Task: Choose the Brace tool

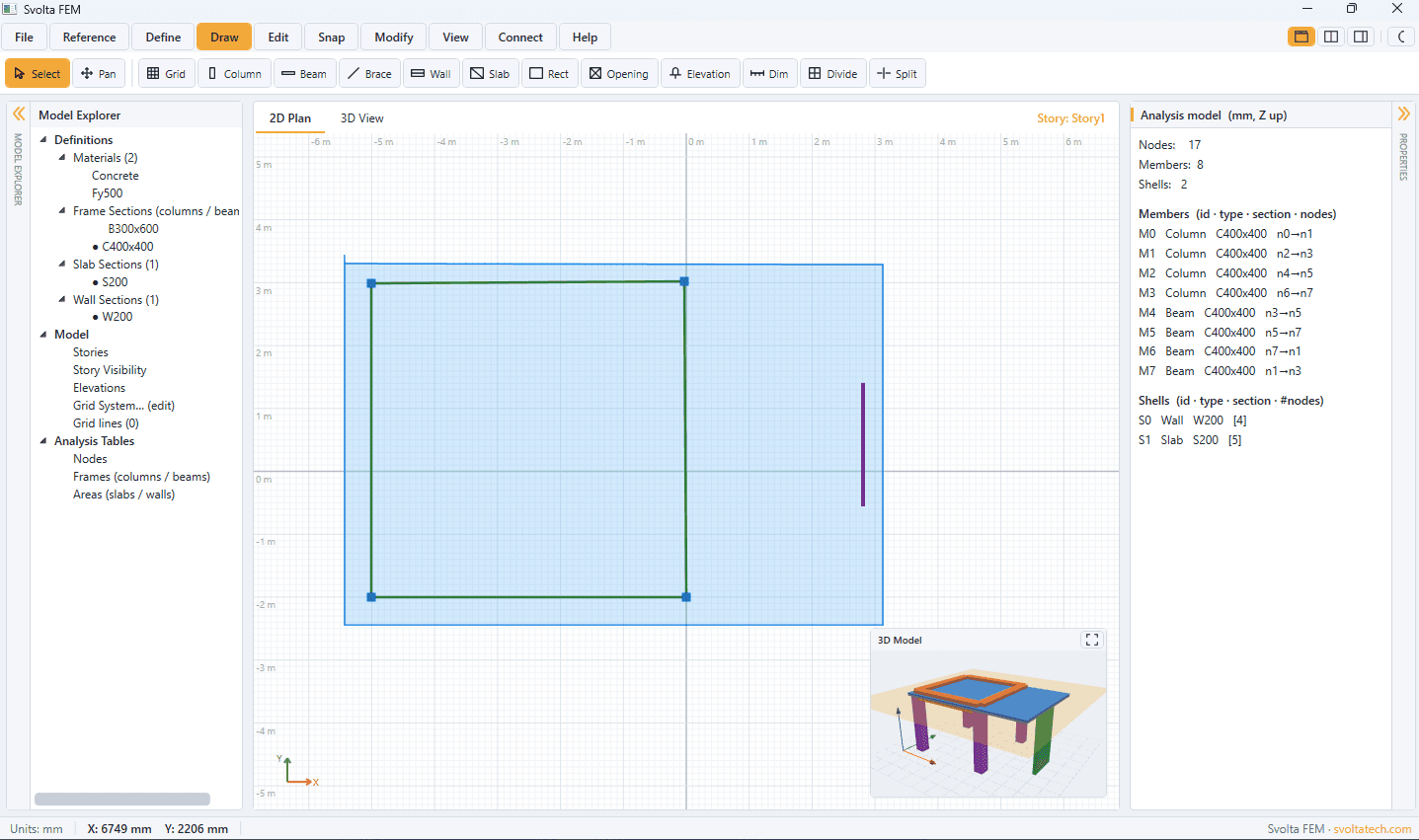Action: (369, 74)
